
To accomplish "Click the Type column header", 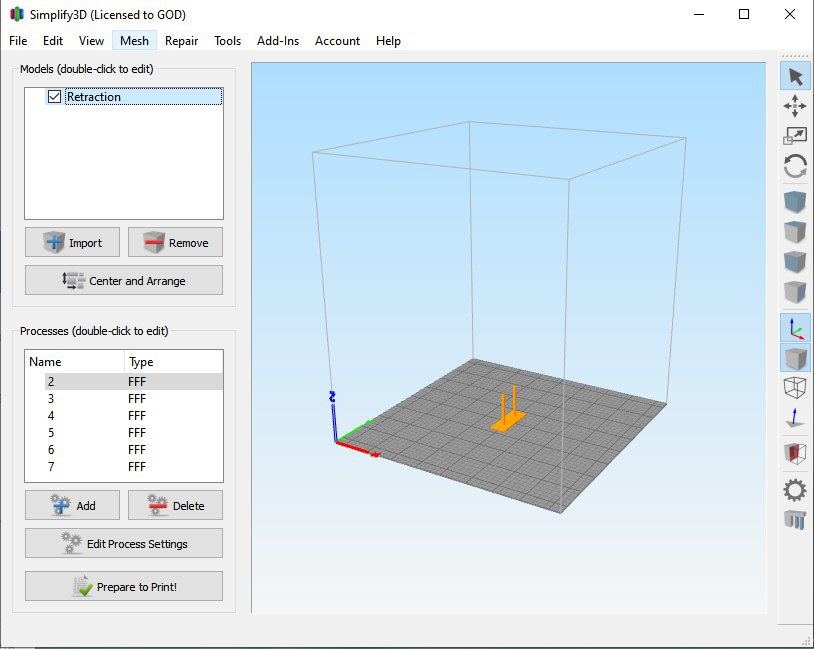I will [x=174, y=362].
